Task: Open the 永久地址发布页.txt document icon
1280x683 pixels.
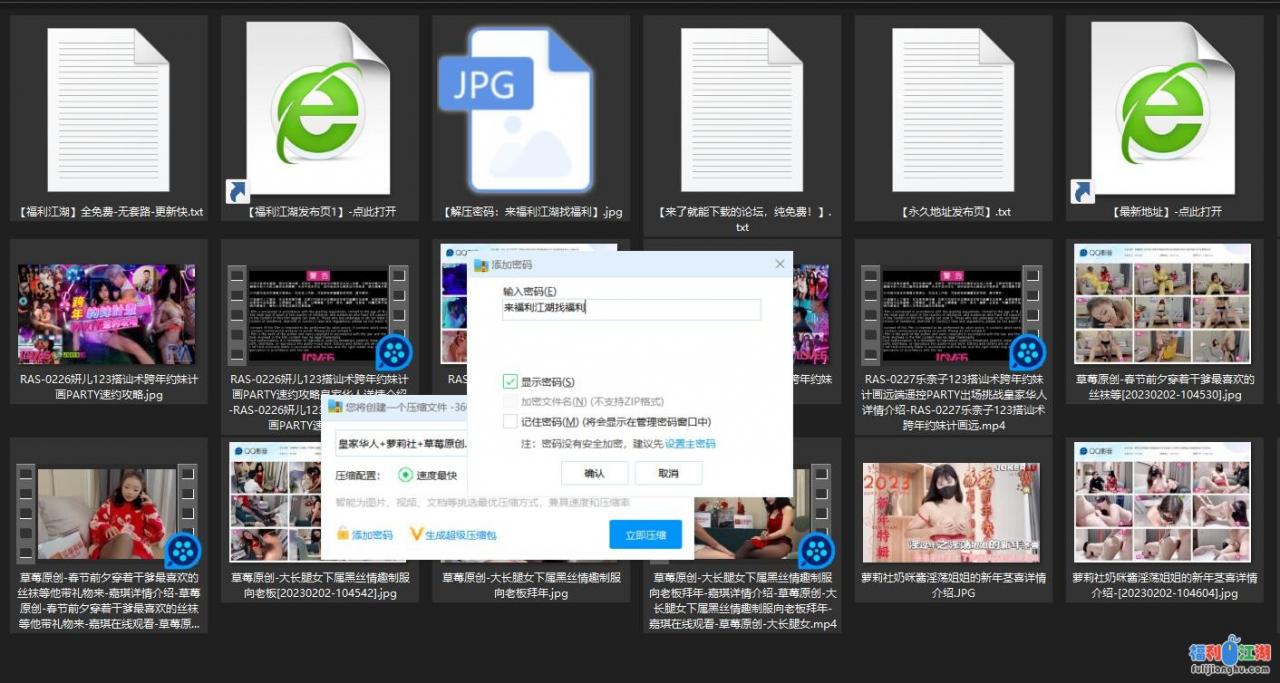Action: (953, 109)
